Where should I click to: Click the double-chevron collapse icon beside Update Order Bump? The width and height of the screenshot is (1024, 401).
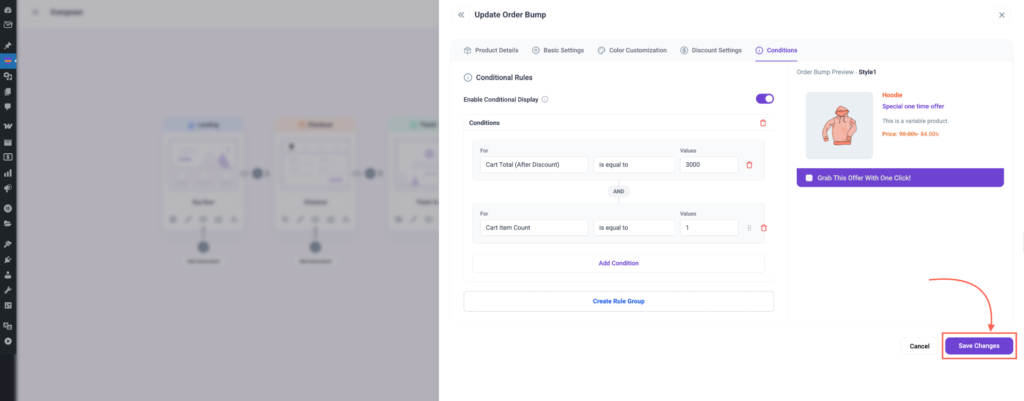(x=460, y=15)
